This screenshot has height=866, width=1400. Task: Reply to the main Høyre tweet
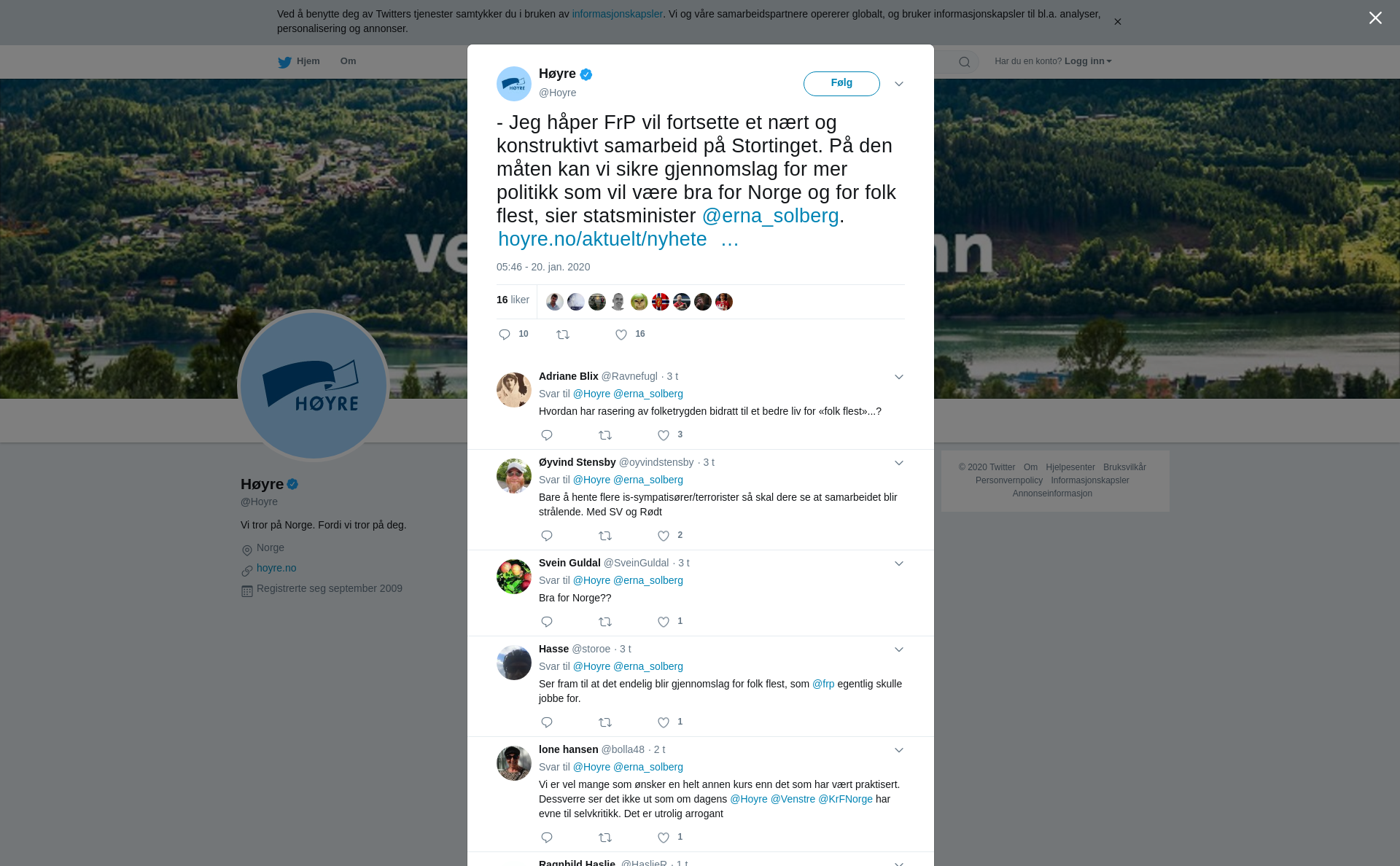[x=505, y=335]
